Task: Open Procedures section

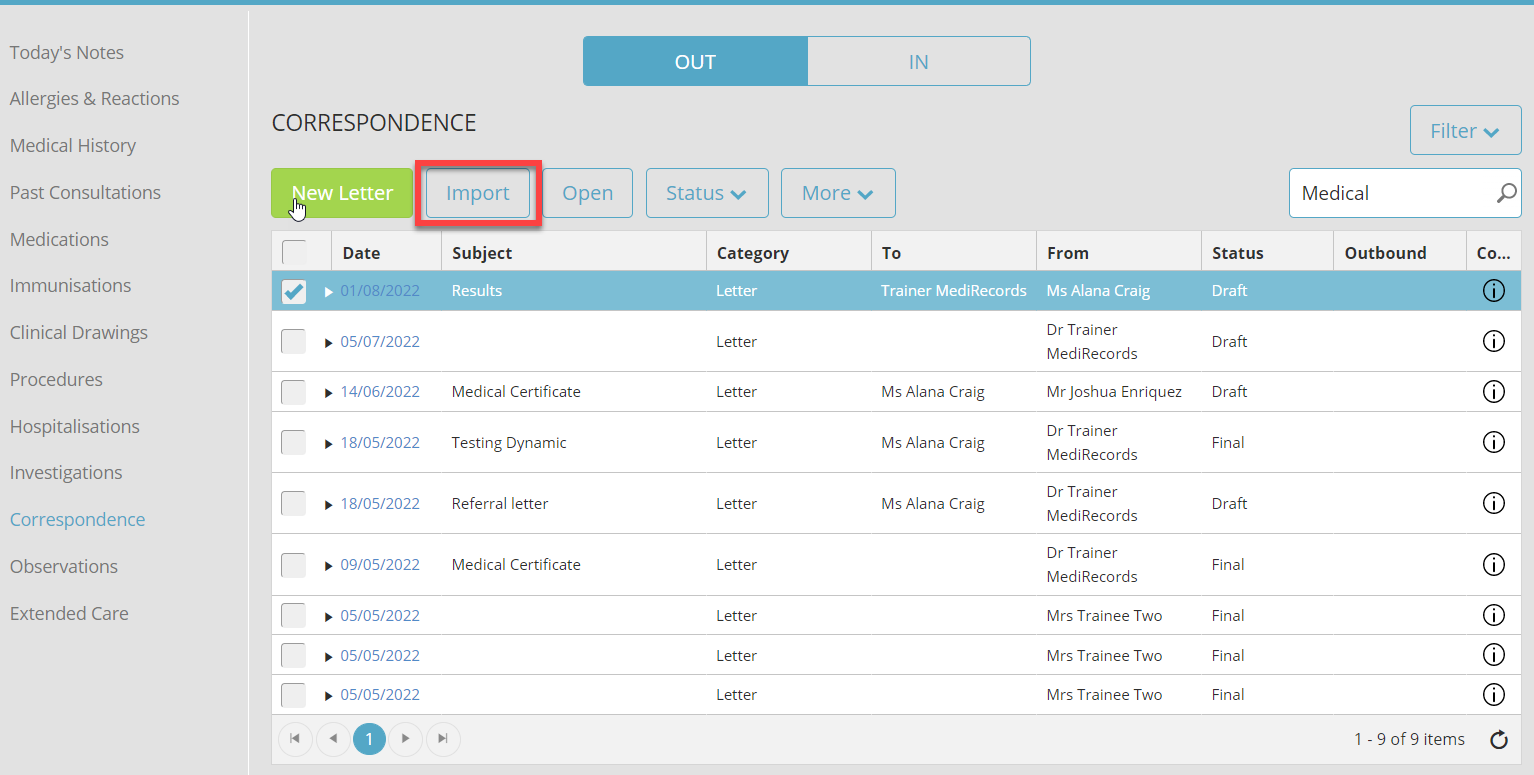Action: click(56, 379)
